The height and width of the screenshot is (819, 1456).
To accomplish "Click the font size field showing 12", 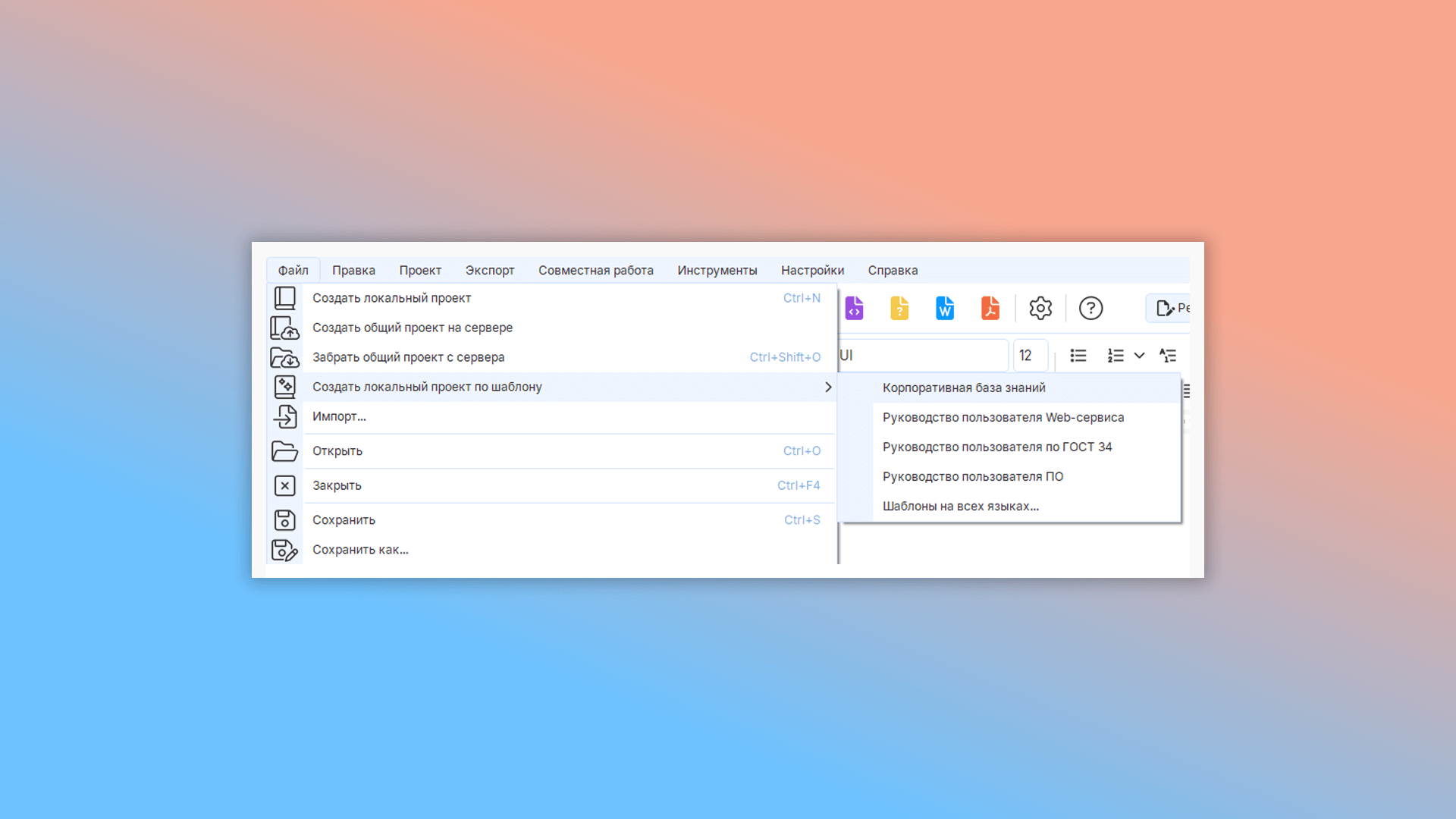I will click(1030, 356).
